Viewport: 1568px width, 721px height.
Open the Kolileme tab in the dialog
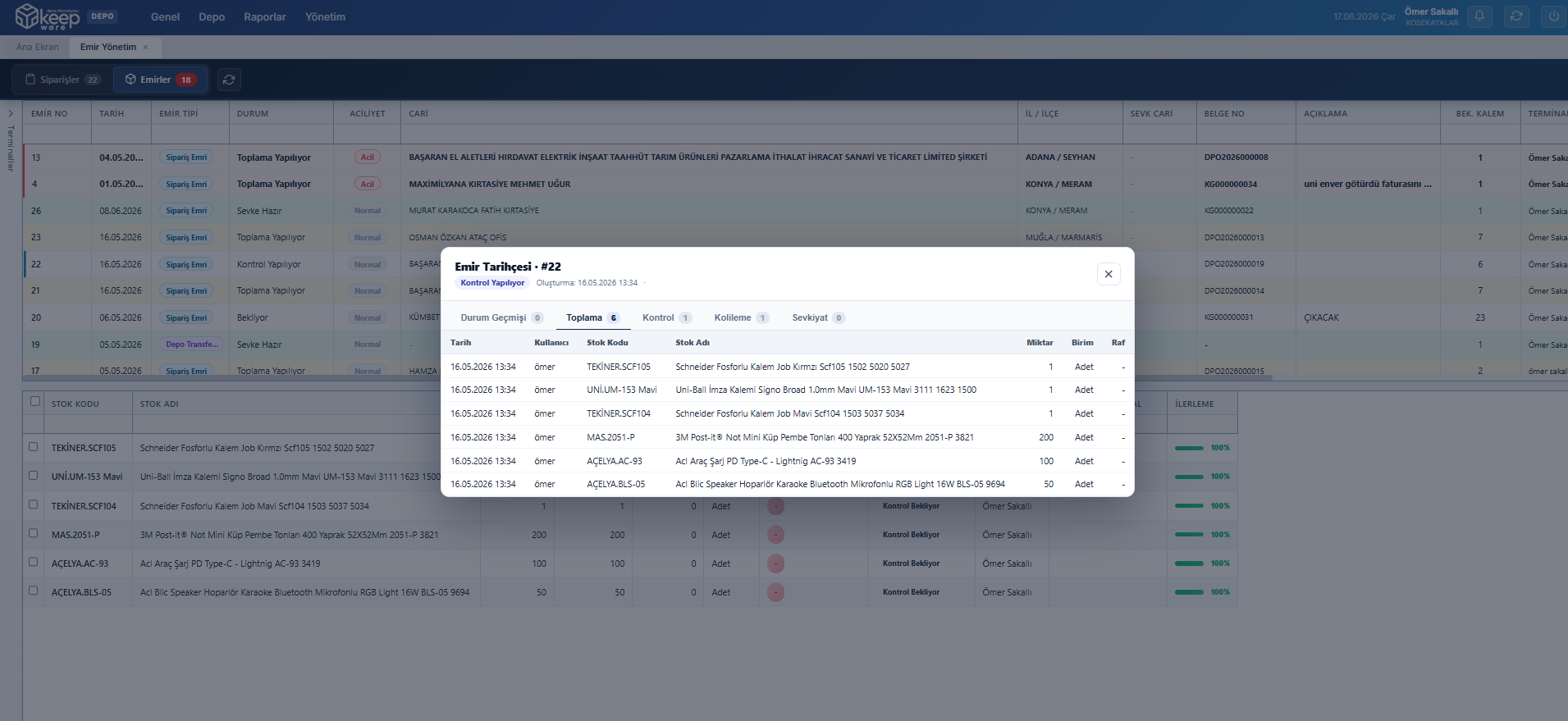click(741, 317)
